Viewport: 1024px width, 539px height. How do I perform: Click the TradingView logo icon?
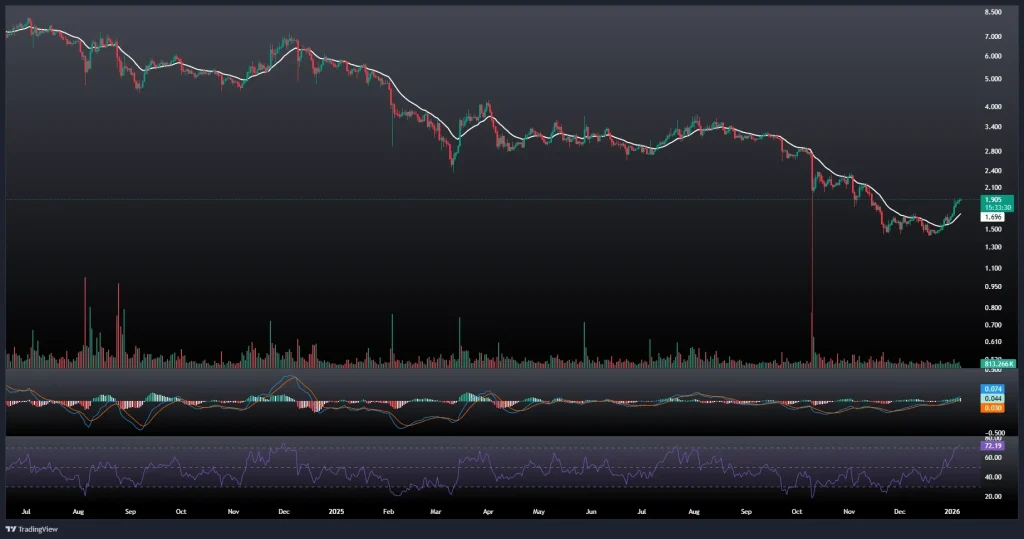click(11, 529)
